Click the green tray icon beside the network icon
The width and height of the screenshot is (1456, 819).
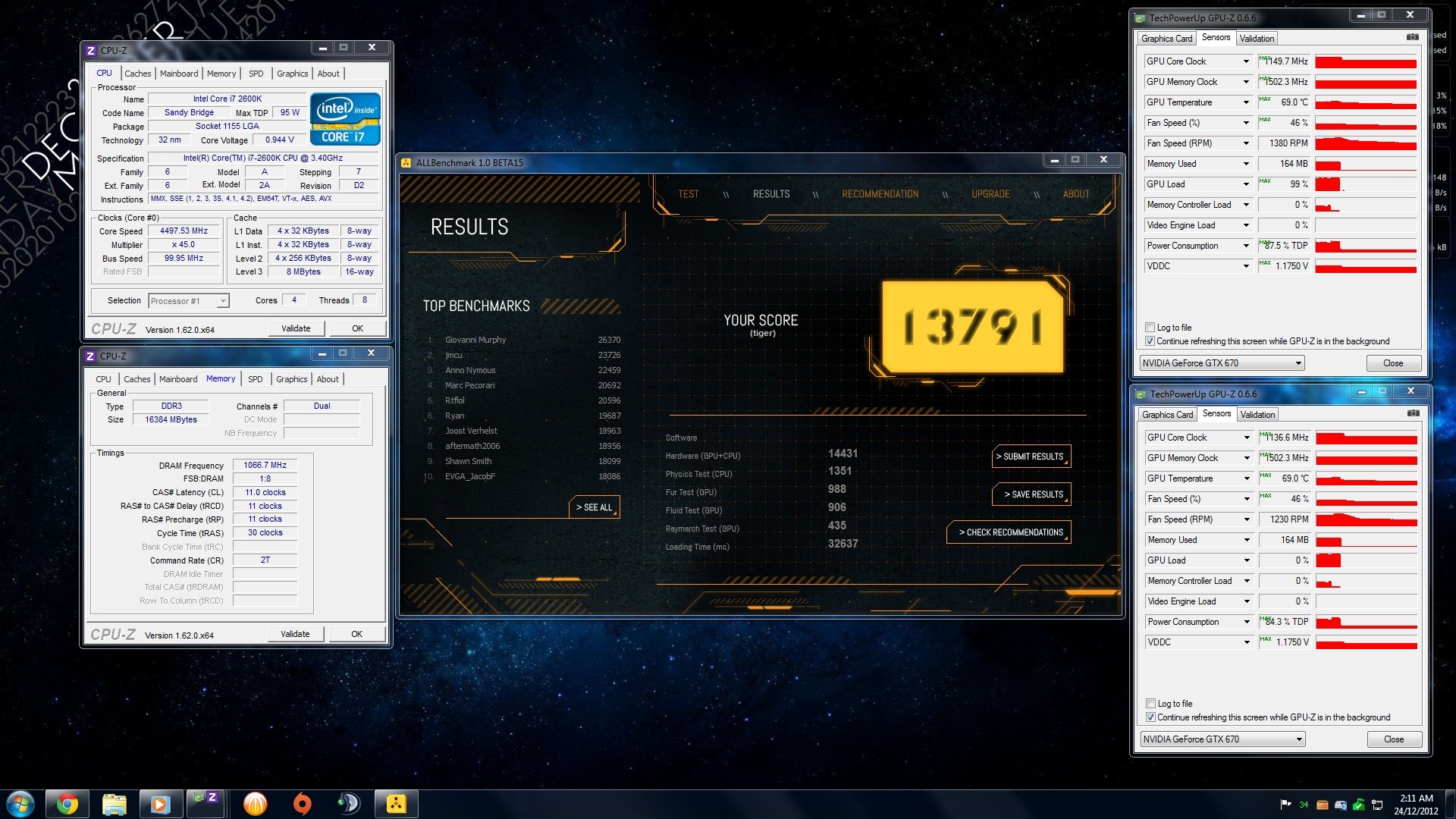coord(1359,805)
